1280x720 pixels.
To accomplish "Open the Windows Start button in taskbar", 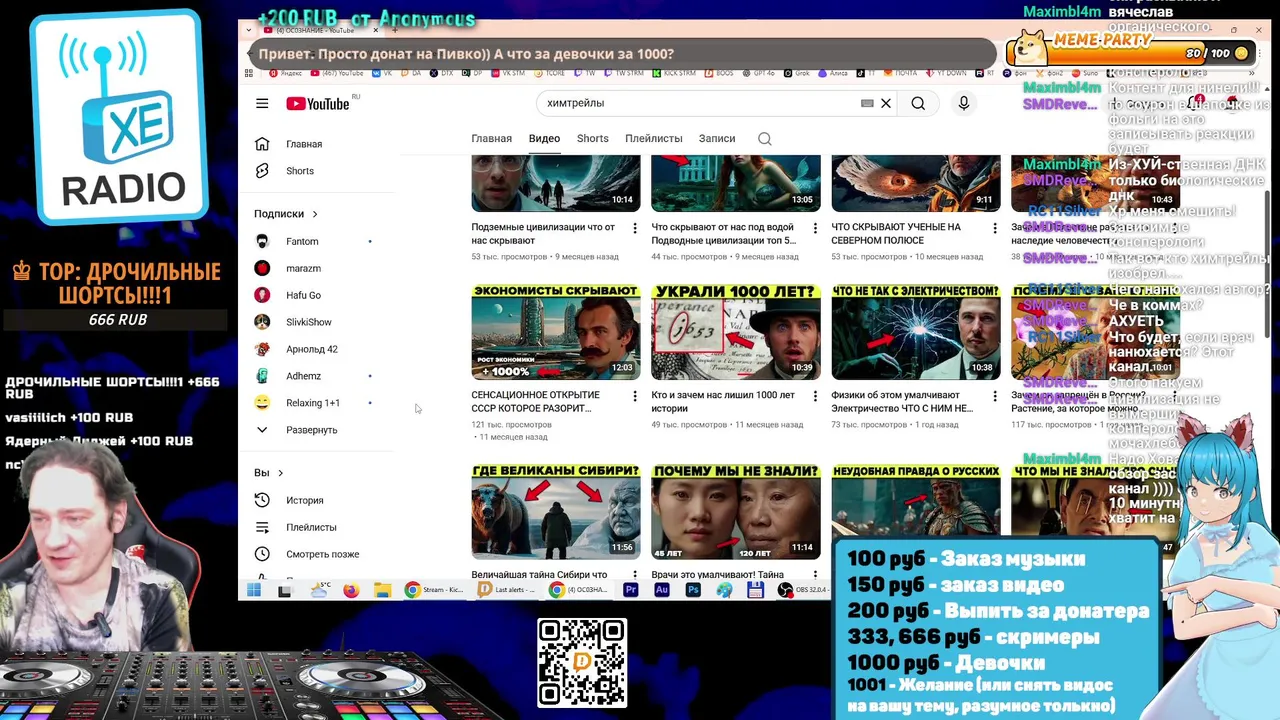I will [254, 590].
